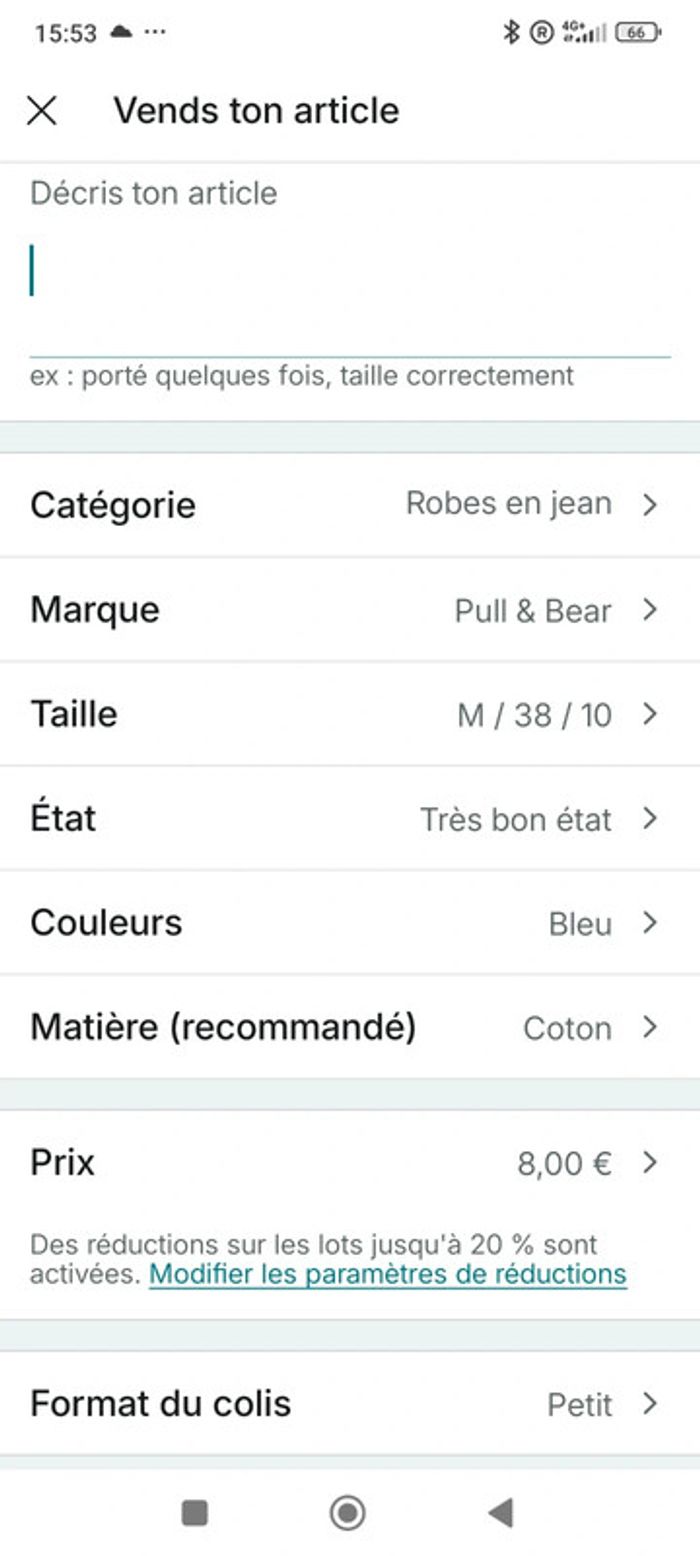Expand the Taille chevron arrow
Screen dimensions: 700x1556
click(650, 713)
